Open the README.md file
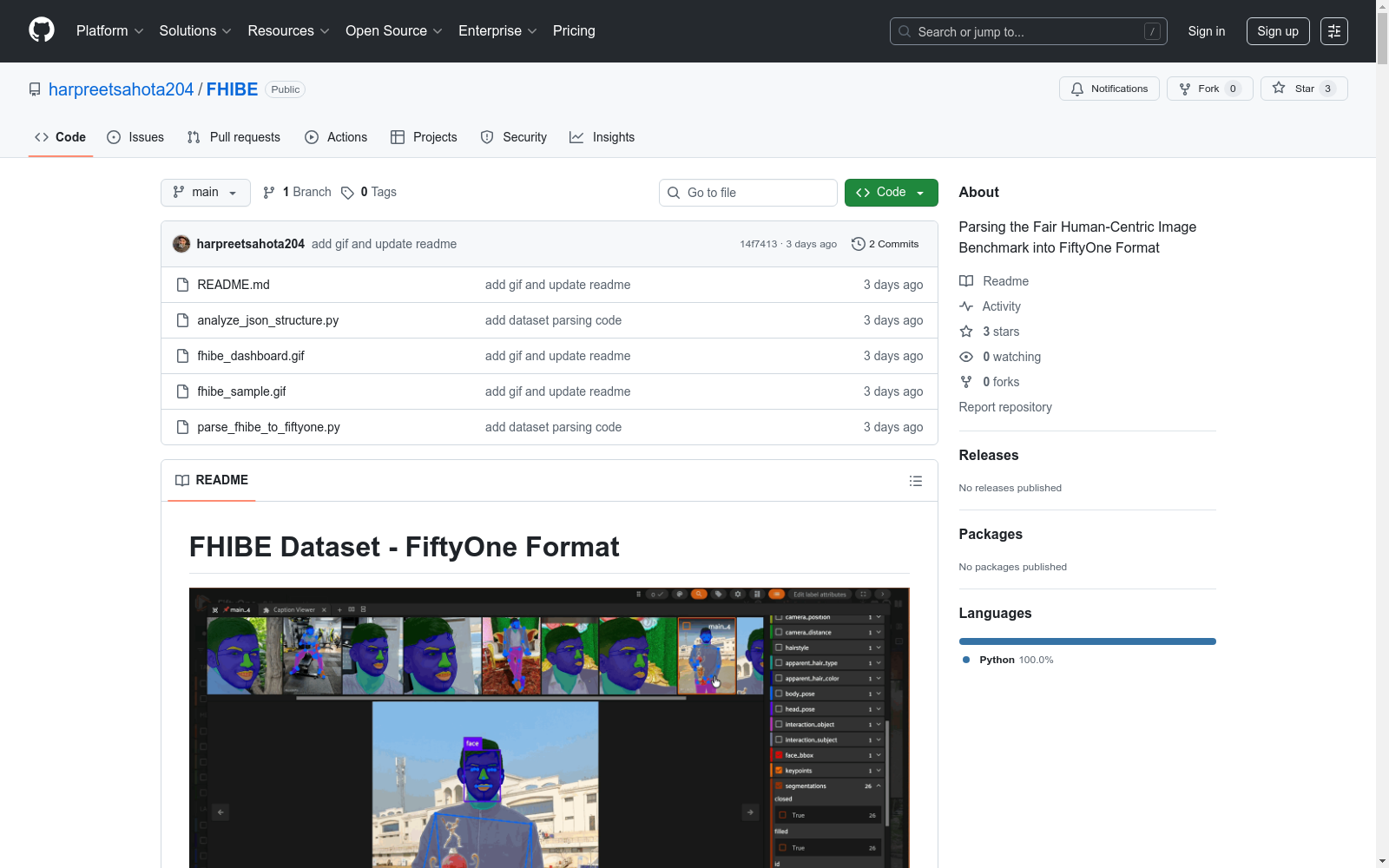1389x868 pixels. coord(234,285)
